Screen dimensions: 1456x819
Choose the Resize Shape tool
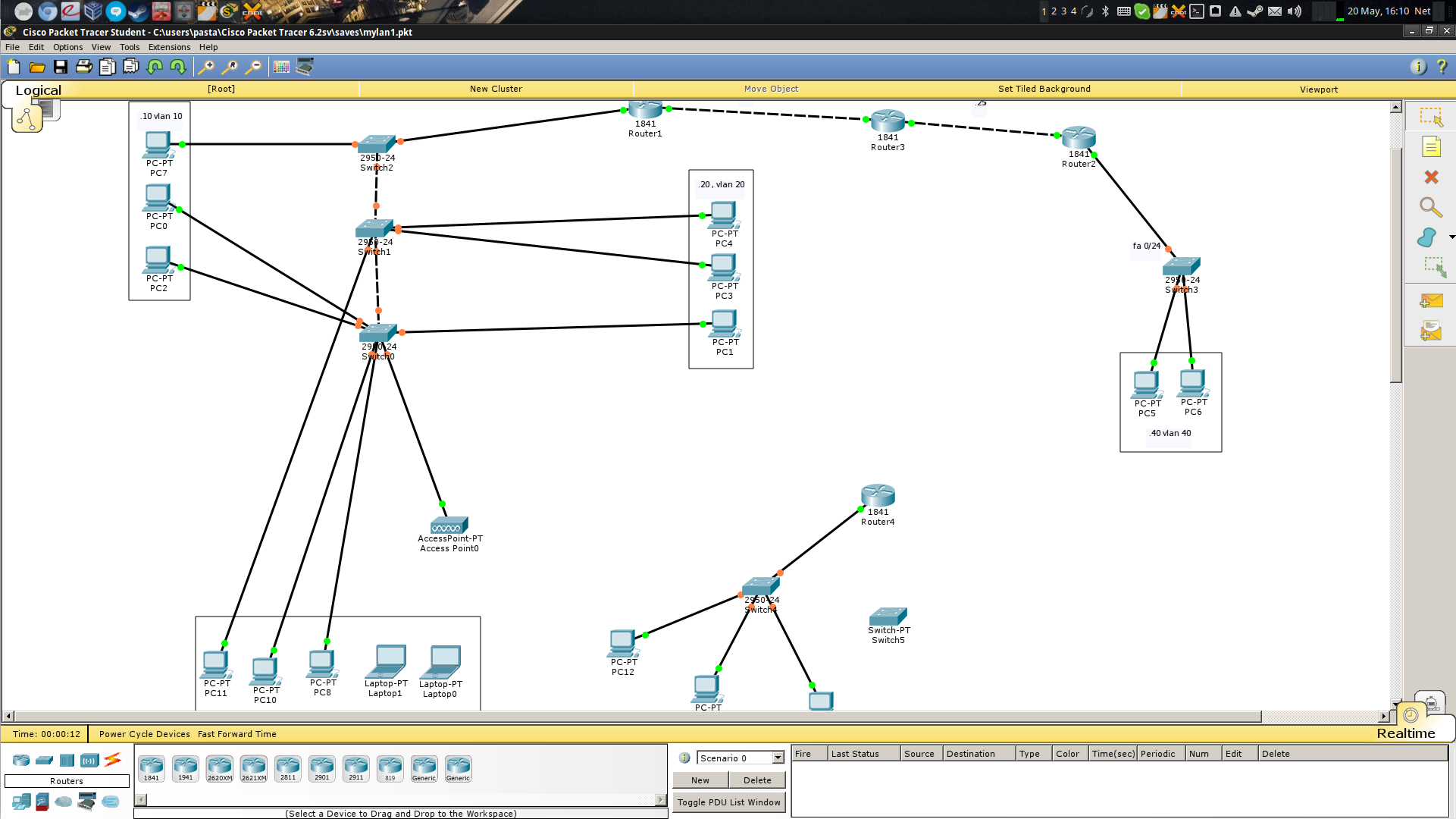pyautogui.click(x=1434, y=267)
